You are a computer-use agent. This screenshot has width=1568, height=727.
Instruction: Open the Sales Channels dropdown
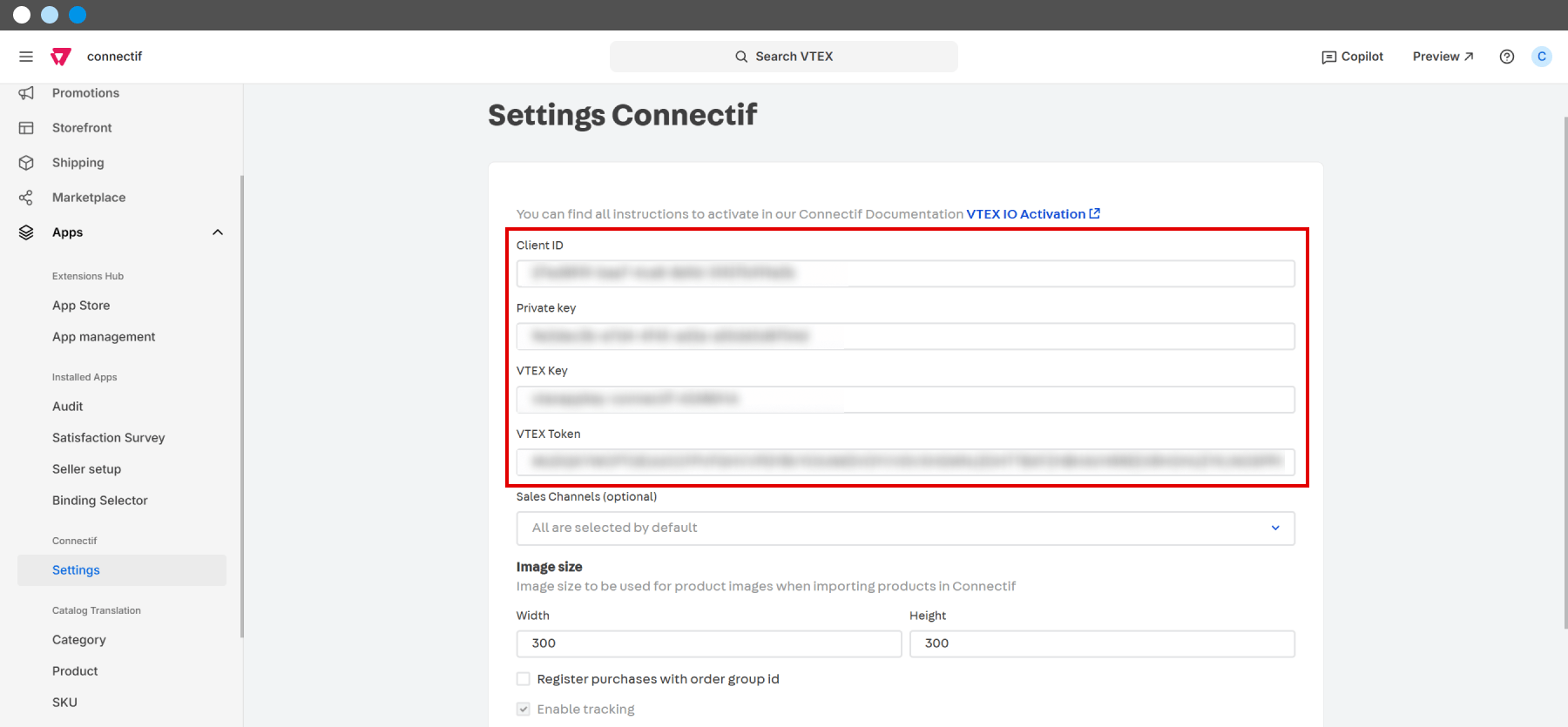pyautogui.click(x=906, y=528)
